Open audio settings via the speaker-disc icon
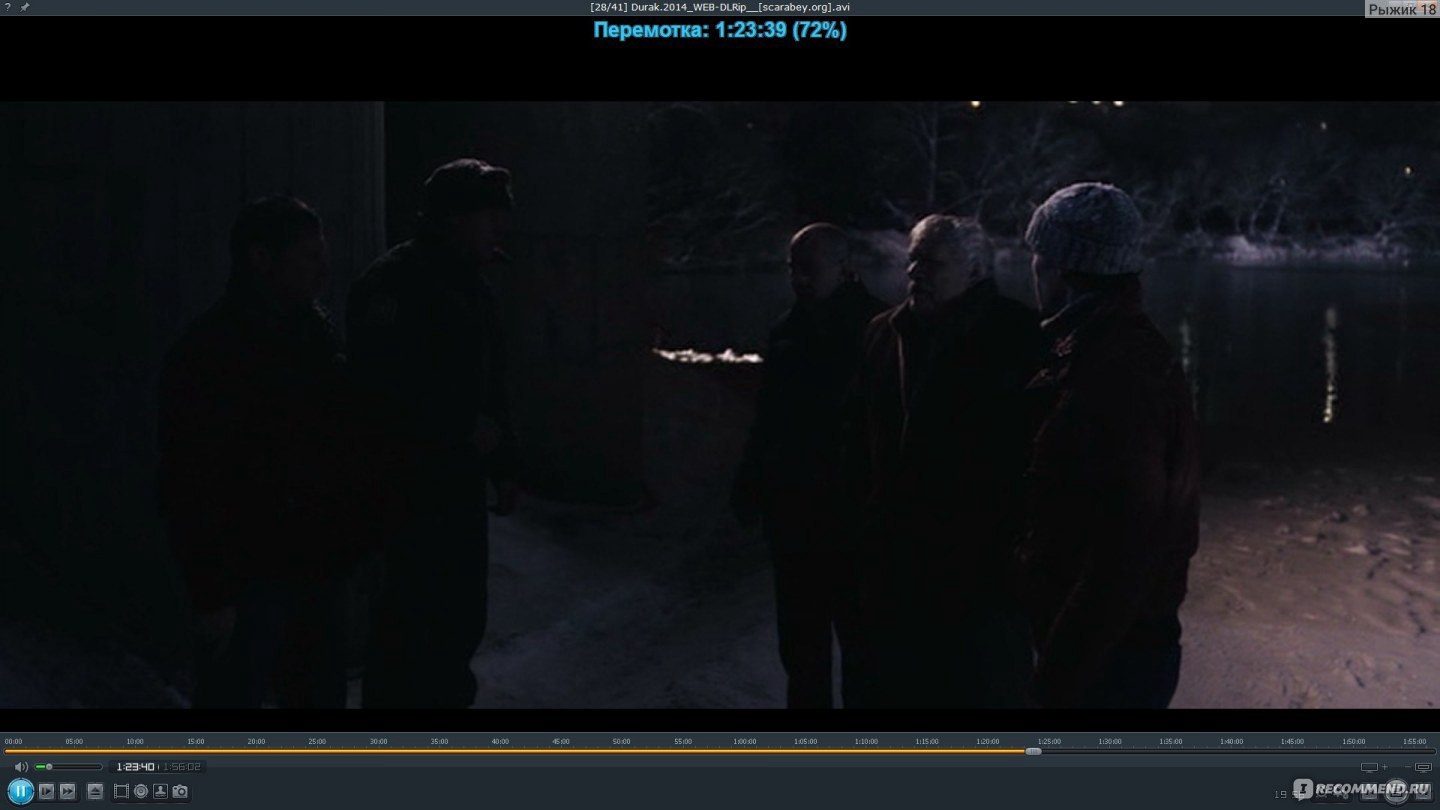The height and width of the screenshot is (810, 1440). click(141, 791)
